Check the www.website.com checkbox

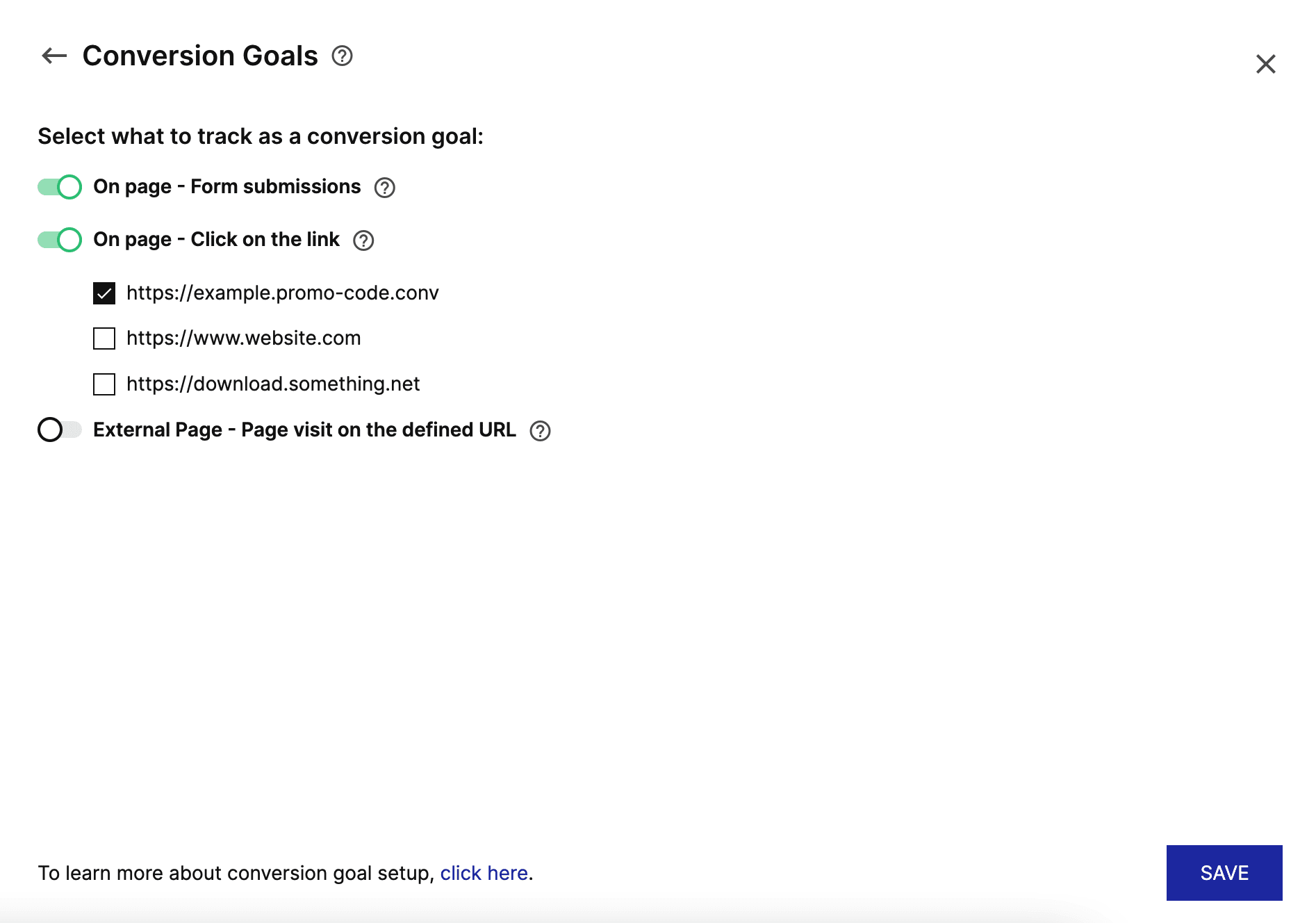[x=104, y=338]
